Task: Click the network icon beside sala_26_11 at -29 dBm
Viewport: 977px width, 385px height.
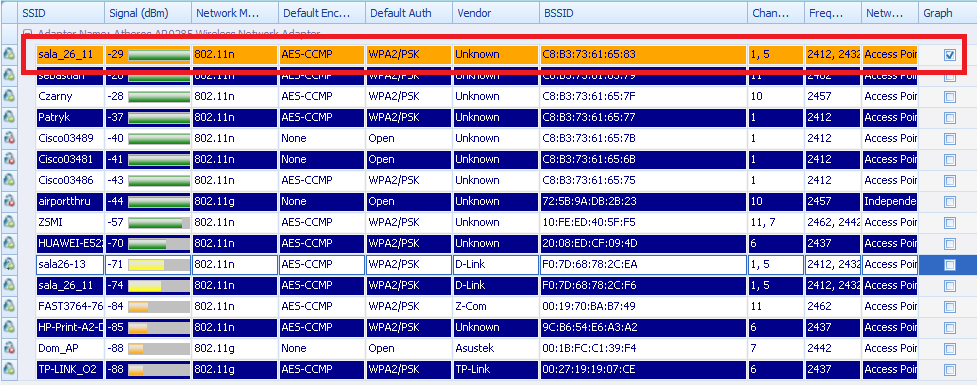Action: click(9, 54)
